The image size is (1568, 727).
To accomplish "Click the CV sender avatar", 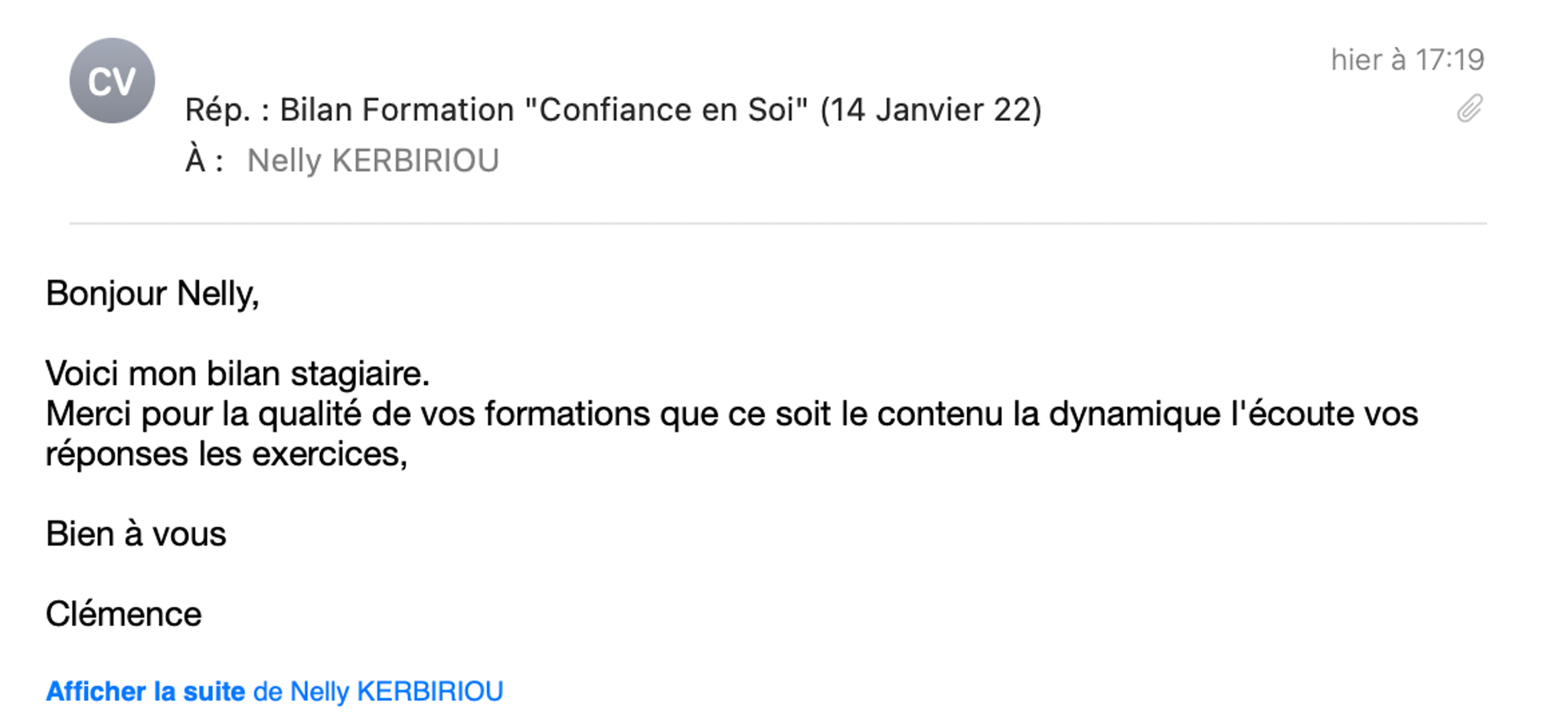I will tap(112, 80).
